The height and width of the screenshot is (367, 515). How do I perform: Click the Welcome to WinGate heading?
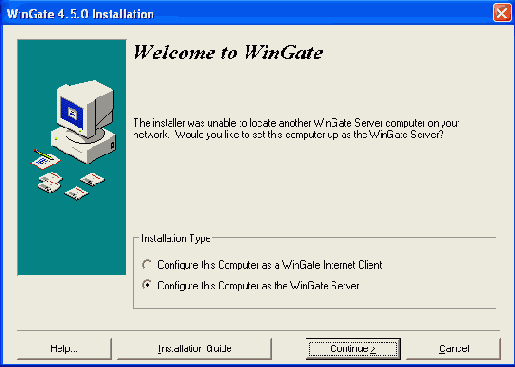[x=228, y=53]
